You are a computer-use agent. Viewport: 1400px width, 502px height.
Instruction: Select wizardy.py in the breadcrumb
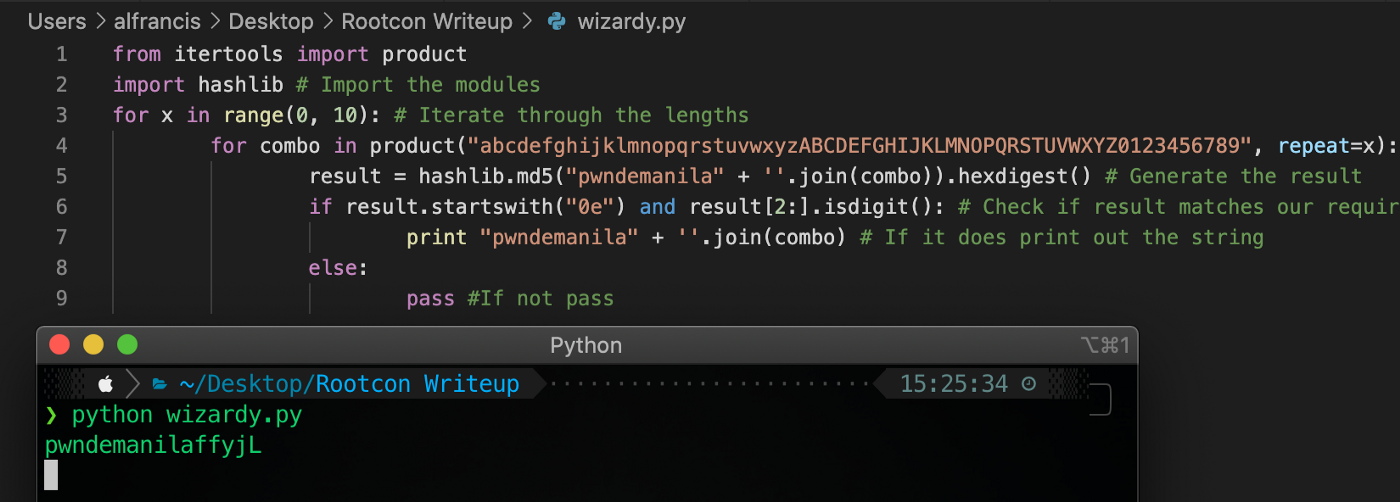[x=632, y=21]
